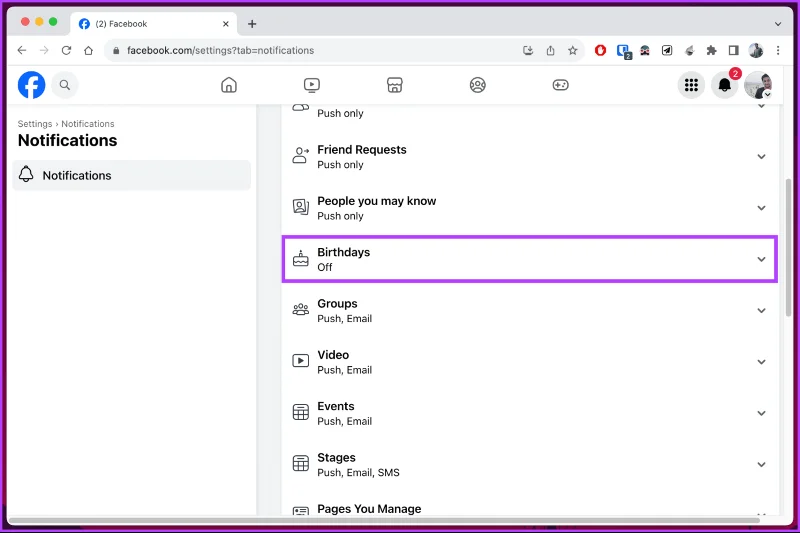Viewport: 800px width, 533px height.
Task: Go to the Home feed icon
Action: [x=229, y=85]
